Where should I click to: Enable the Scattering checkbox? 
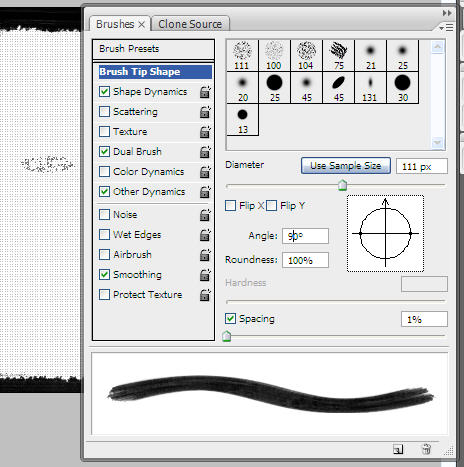tap(104, 111)
